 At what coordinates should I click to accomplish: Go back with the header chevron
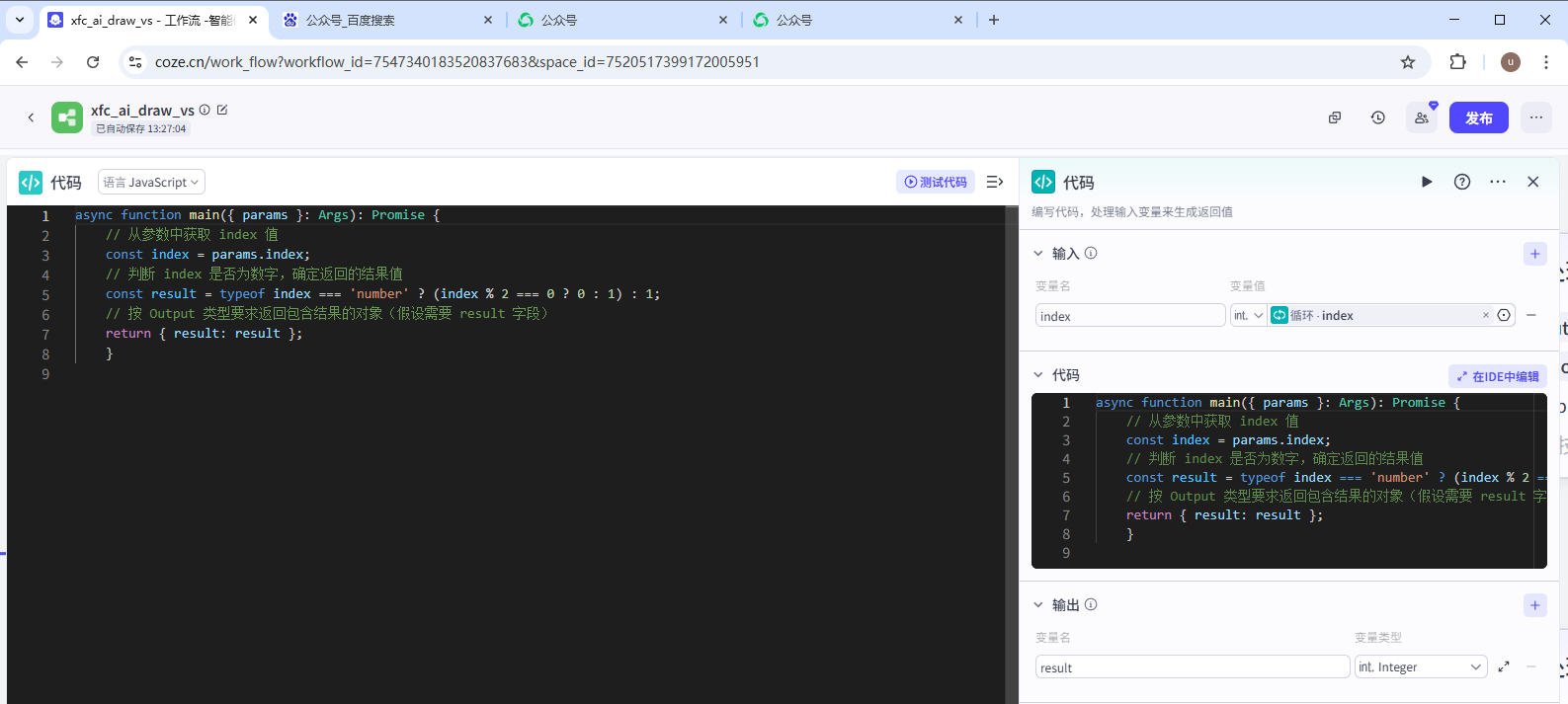tap(31, 117)
